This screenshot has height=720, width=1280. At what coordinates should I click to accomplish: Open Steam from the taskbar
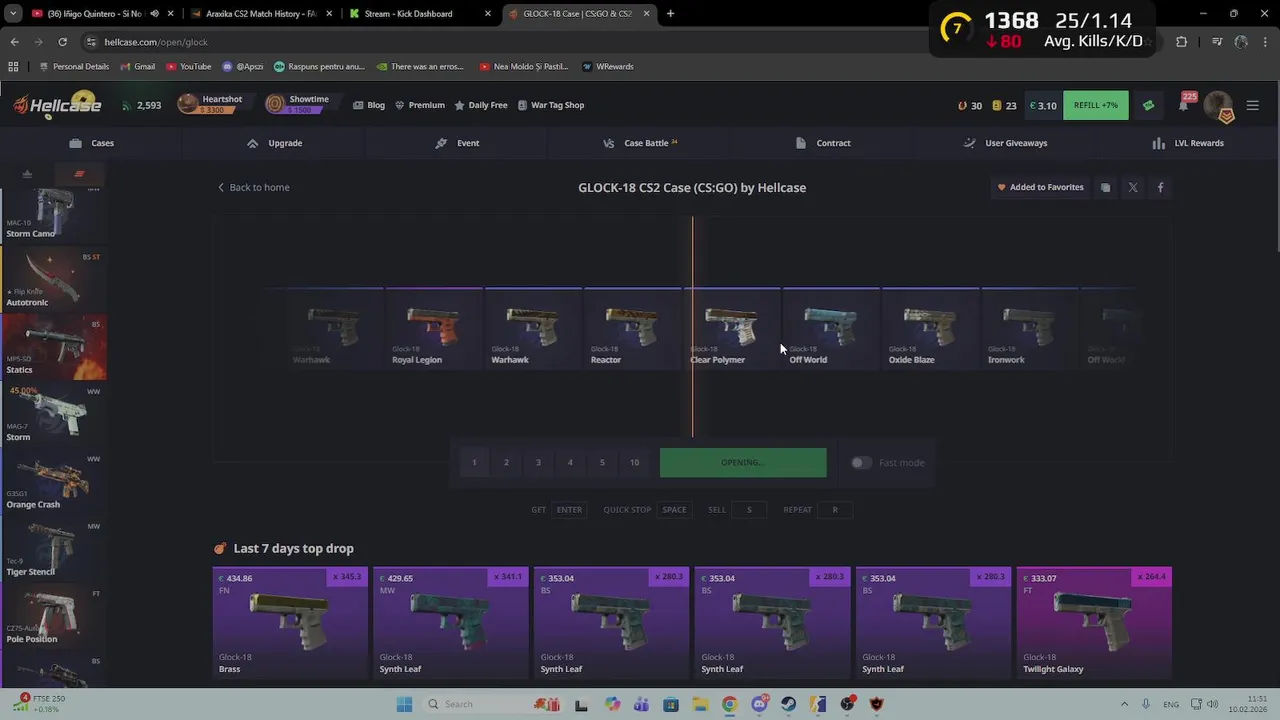click(789, 704)
